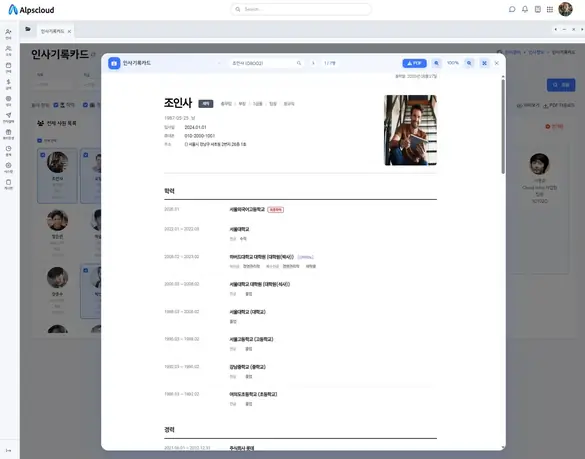Open the user profile avatar
585x459 pixels.
(x=565, y=9)
